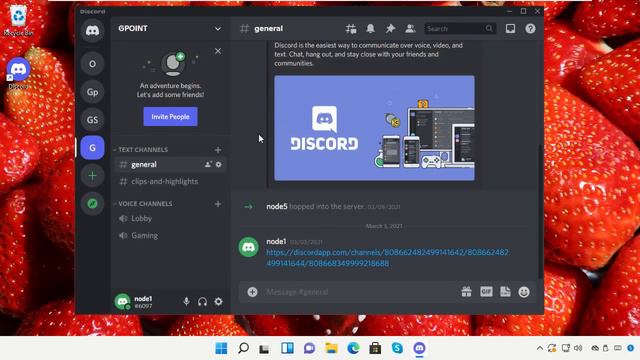This screenshot has height=360, width=640.
Task: Open taskbar search
Action: click(243, 348)
